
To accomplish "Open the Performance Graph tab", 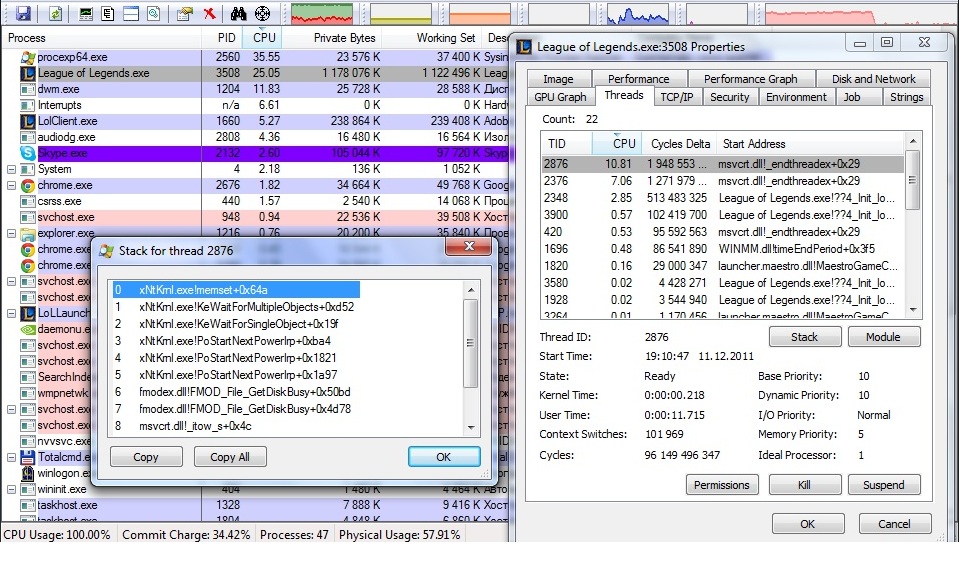I will [x=750, y=79].
